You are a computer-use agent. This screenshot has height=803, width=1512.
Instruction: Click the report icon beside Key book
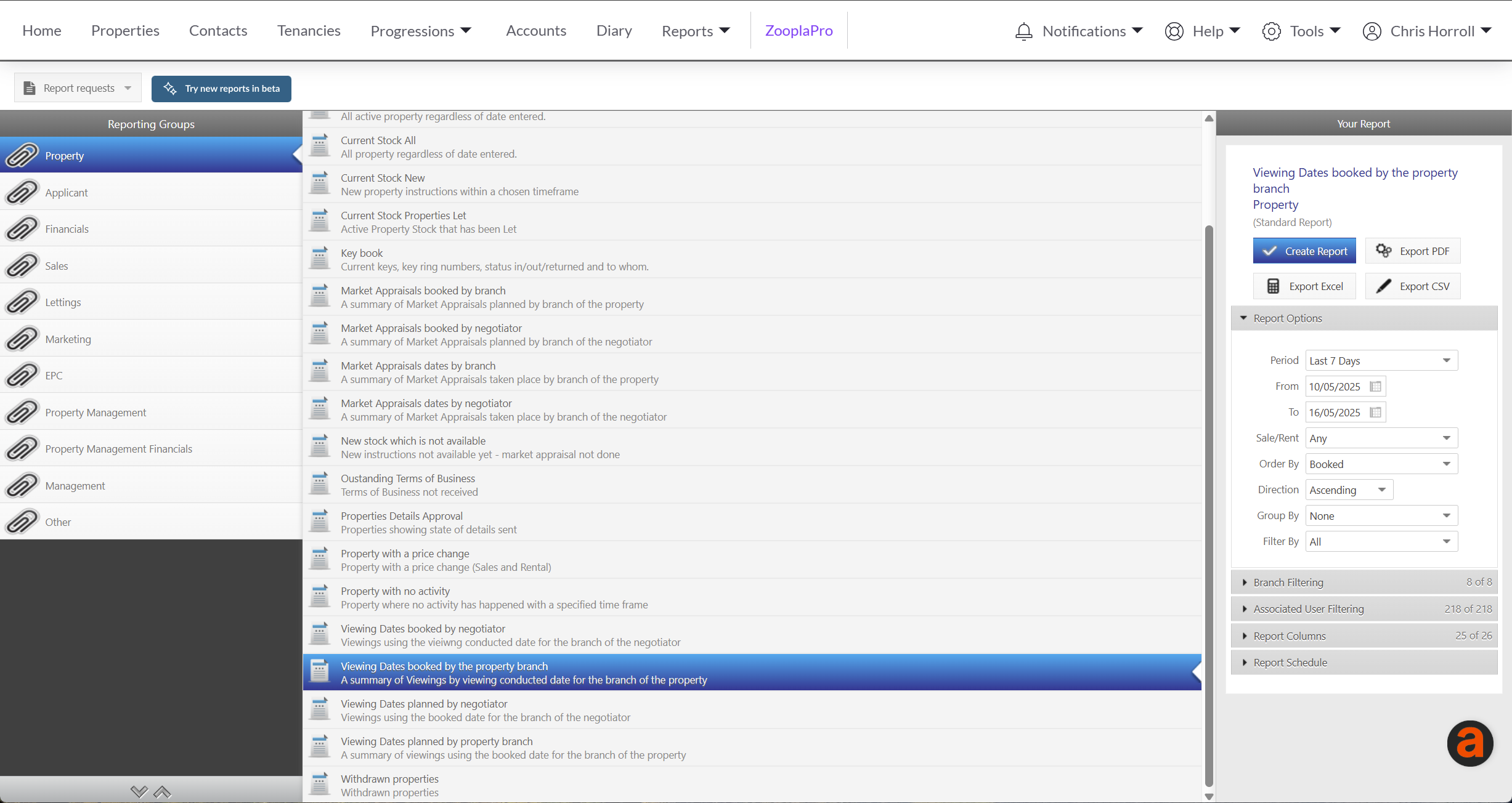320,259
